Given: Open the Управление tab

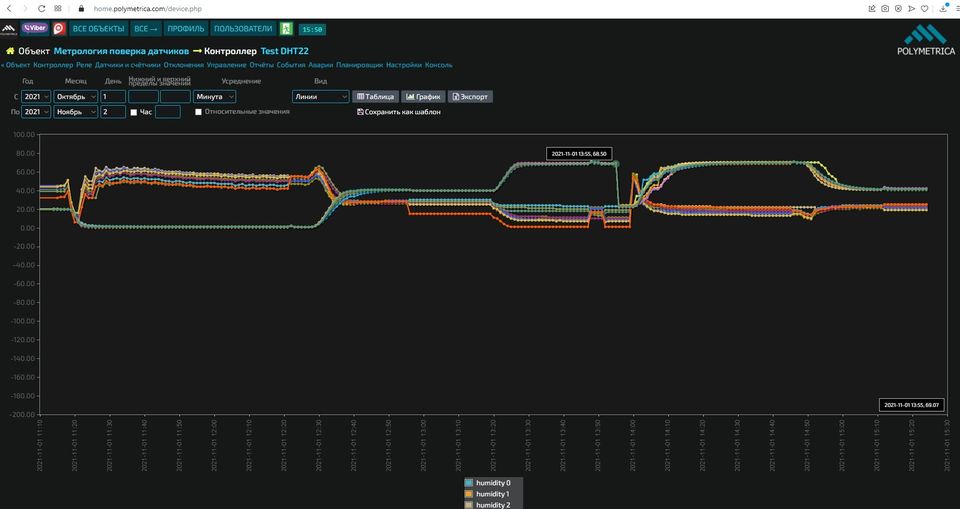Looking at the screenshot, I should pyautogui.click(x=227, y=65).
